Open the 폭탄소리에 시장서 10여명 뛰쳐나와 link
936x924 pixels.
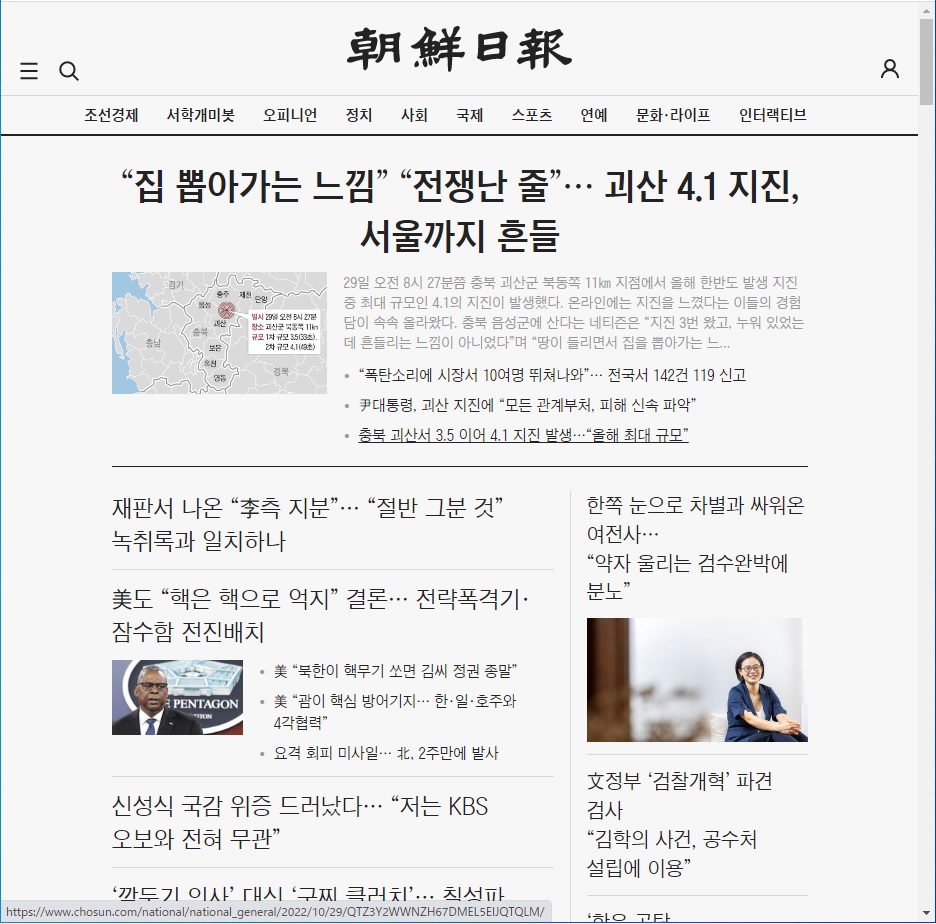(551, 376)
